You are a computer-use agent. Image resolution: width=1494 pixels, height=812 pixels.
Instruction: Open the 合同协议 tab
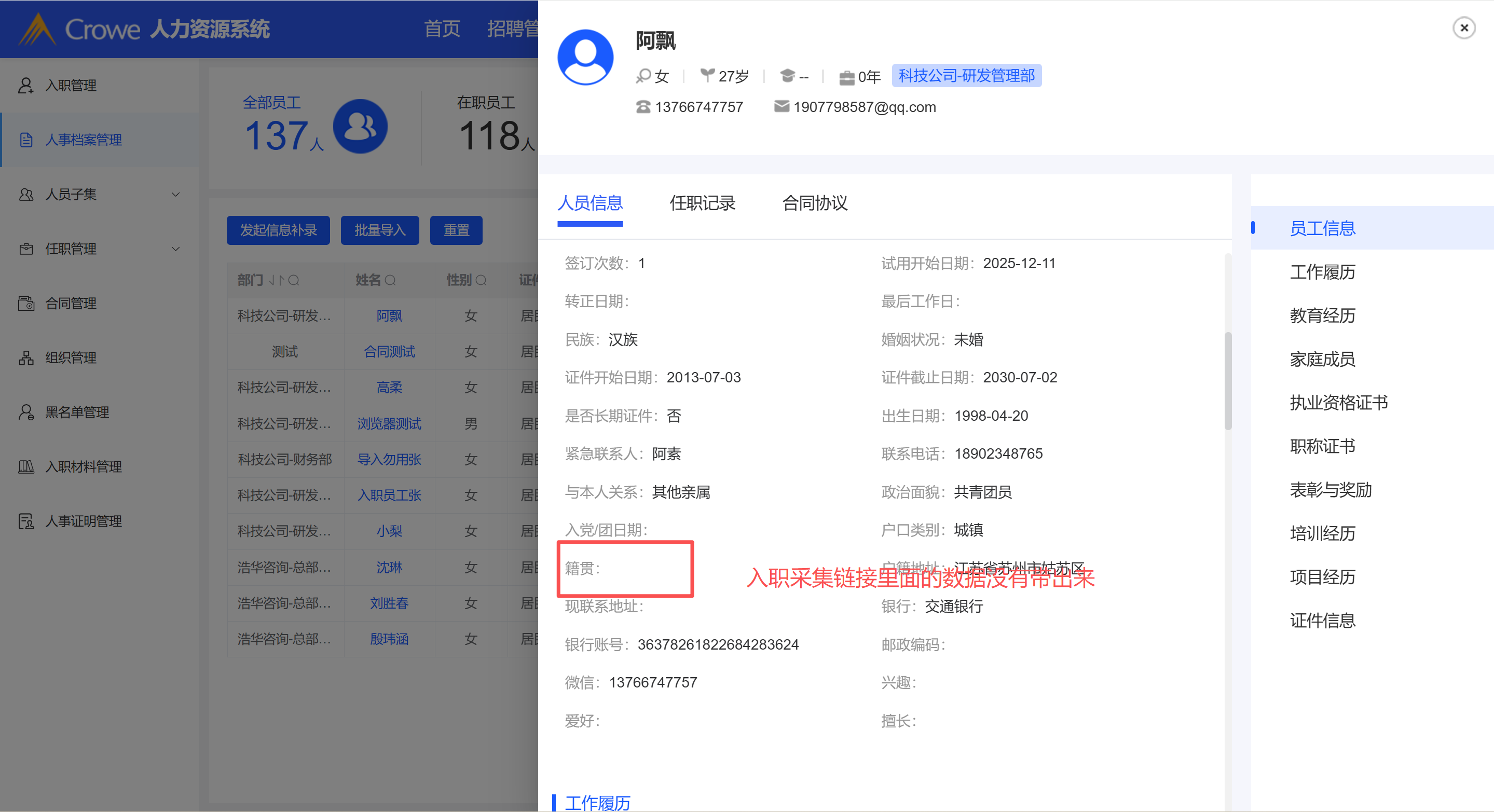(x=814, y=203)
